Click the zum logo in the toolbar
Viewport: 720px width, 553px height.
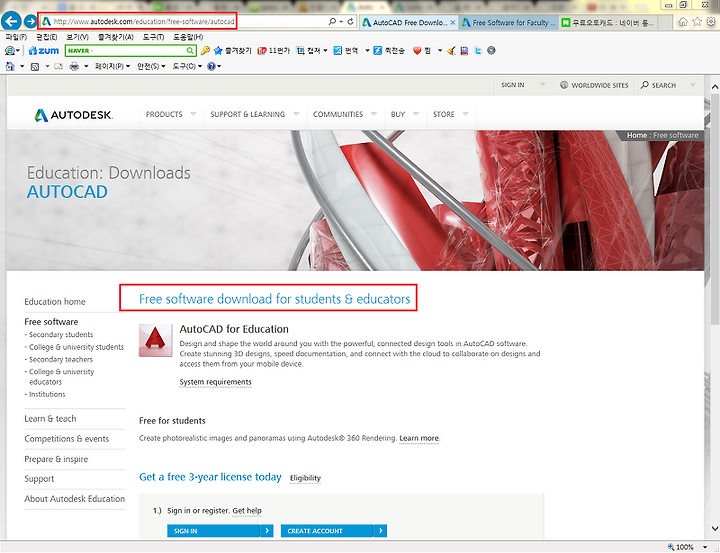(x=44, y=51)
